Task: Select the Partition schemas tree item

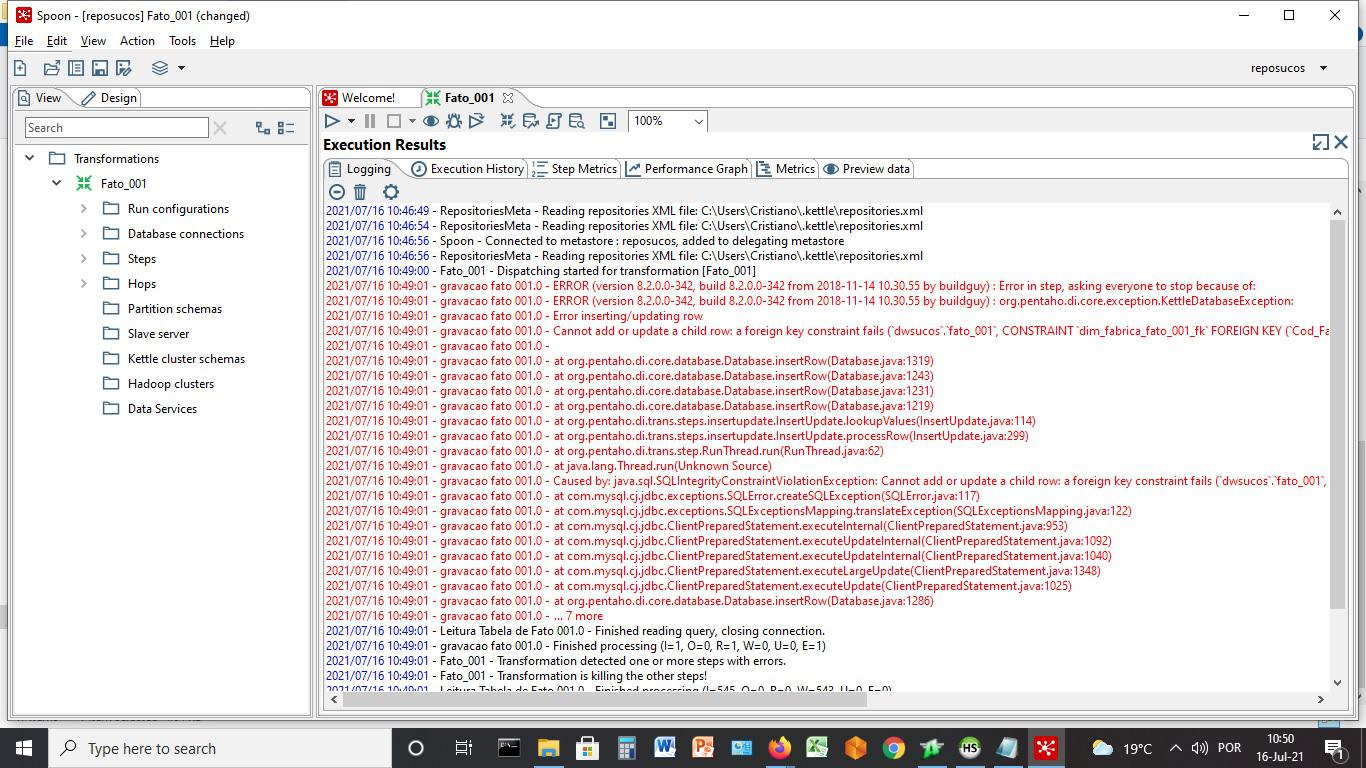Action: point(174,309)
